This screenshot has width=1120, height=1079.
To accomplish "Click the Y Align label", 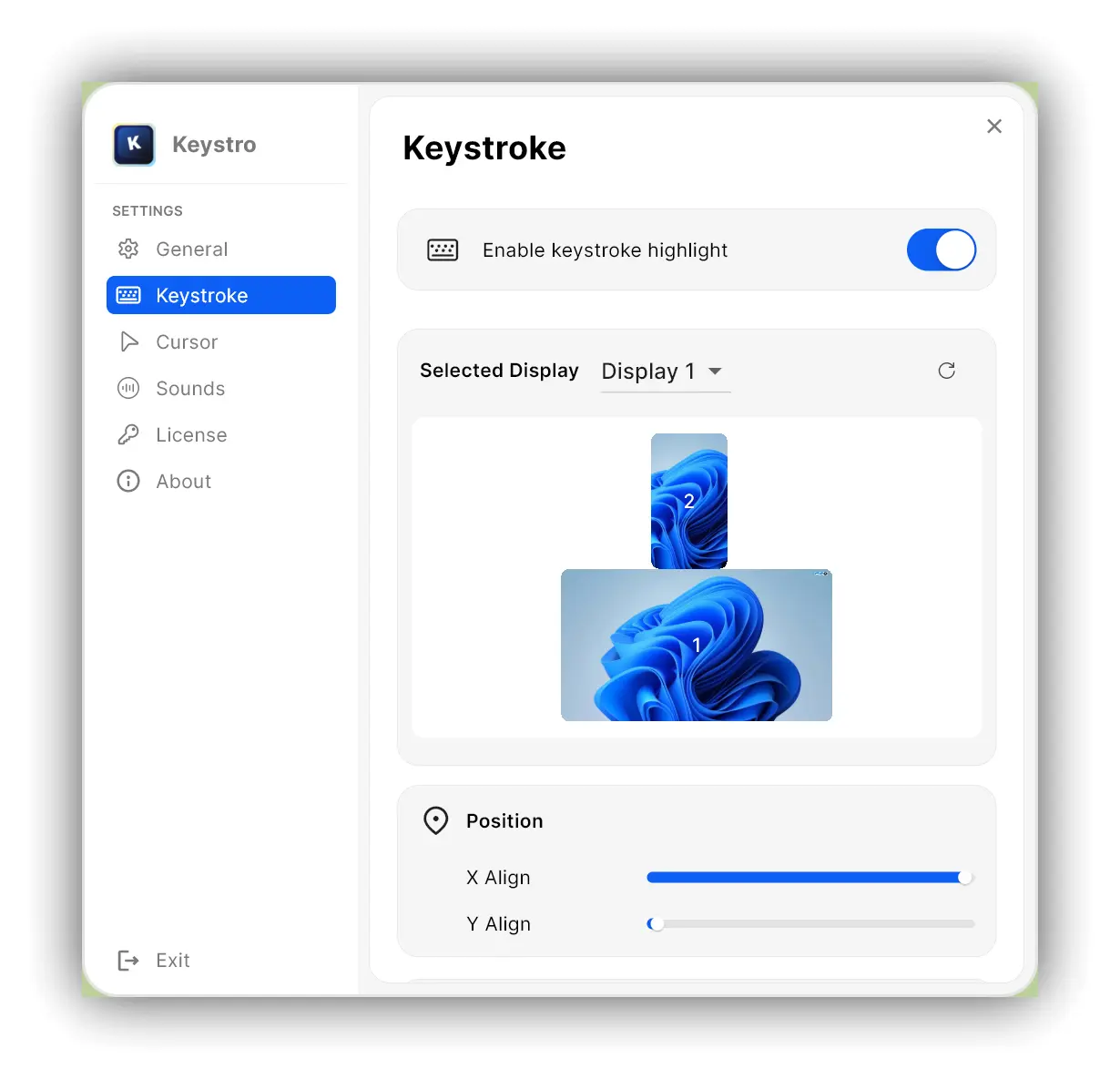I will (498, 923).
